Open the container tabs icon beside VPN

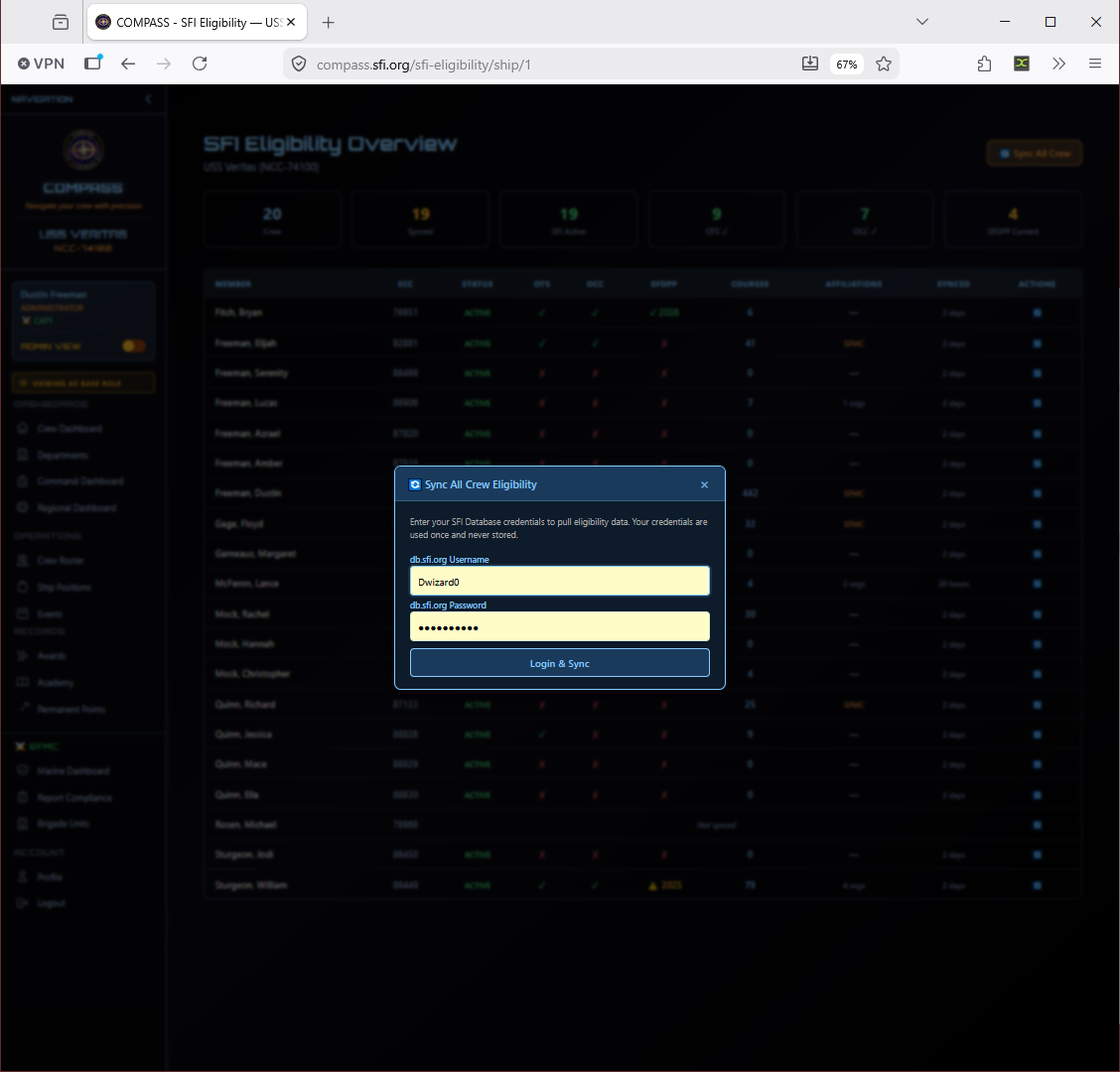tap(93, 63)
